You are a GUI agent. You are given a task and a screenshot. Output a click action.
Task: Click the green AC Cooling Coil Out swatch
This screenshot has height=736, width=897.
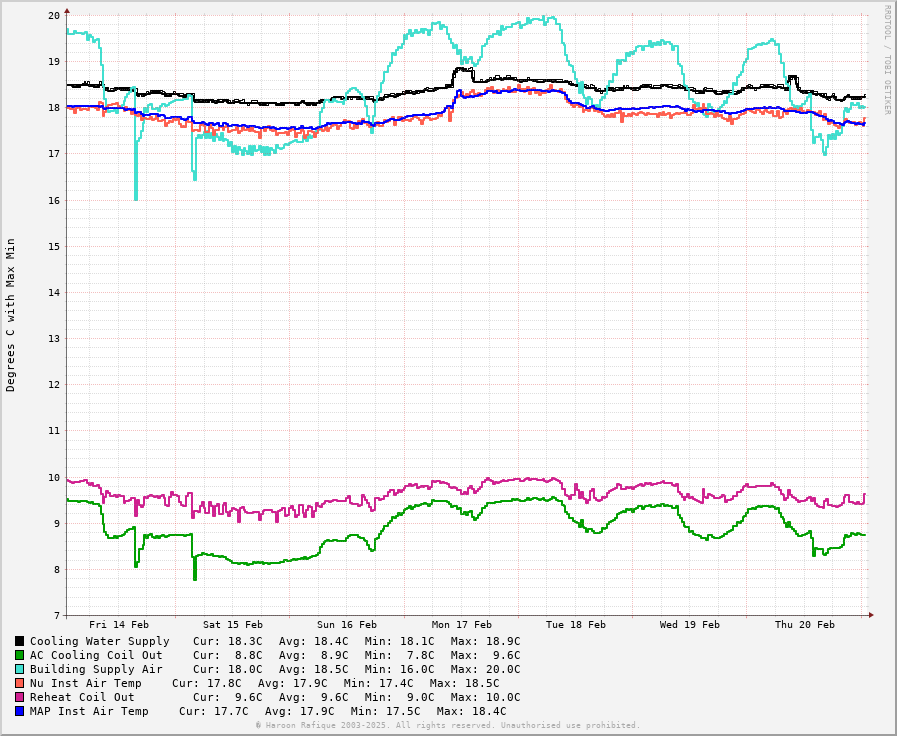tap(19, 655)
